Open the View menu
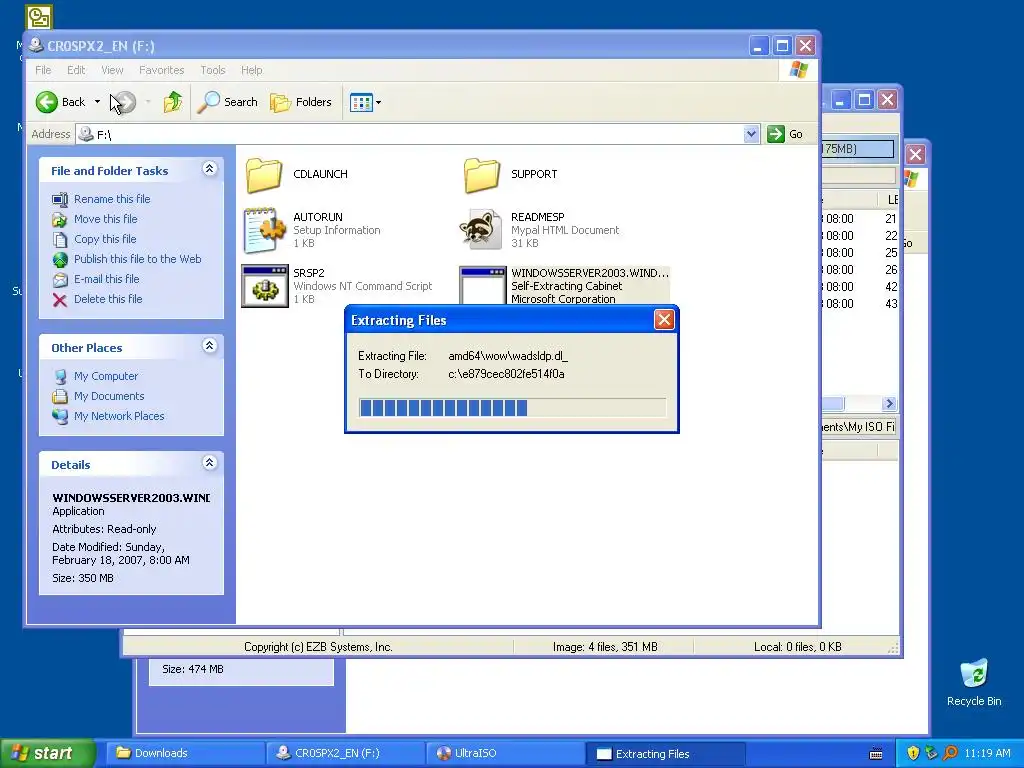 112,70
